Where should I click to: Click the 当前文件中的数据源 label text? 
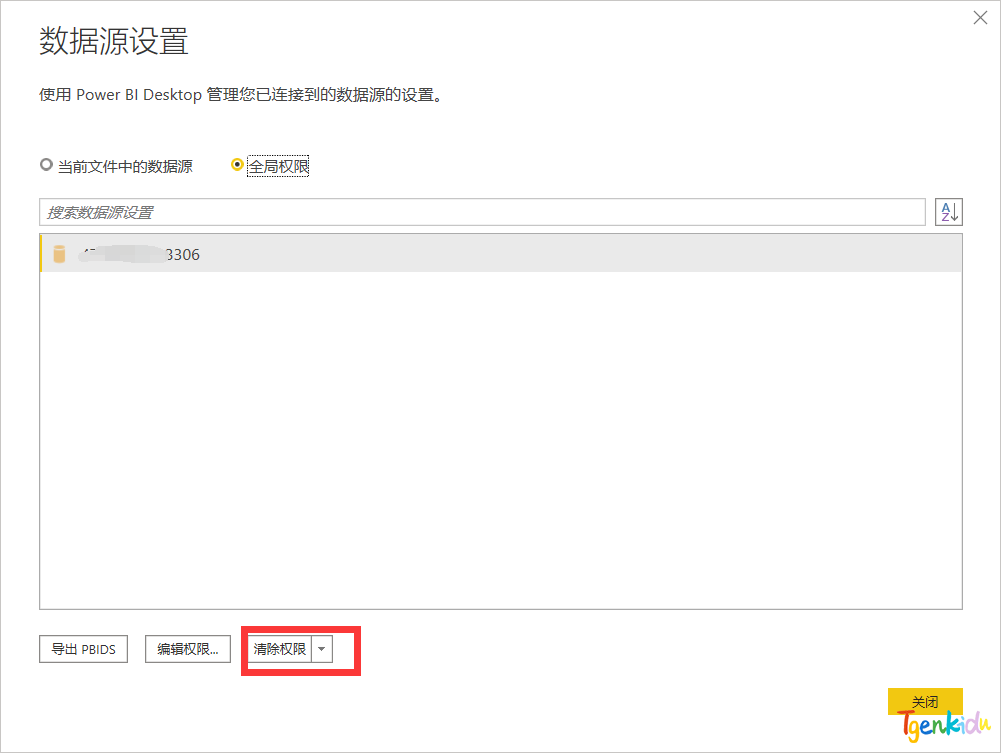(x=125, y=166)
